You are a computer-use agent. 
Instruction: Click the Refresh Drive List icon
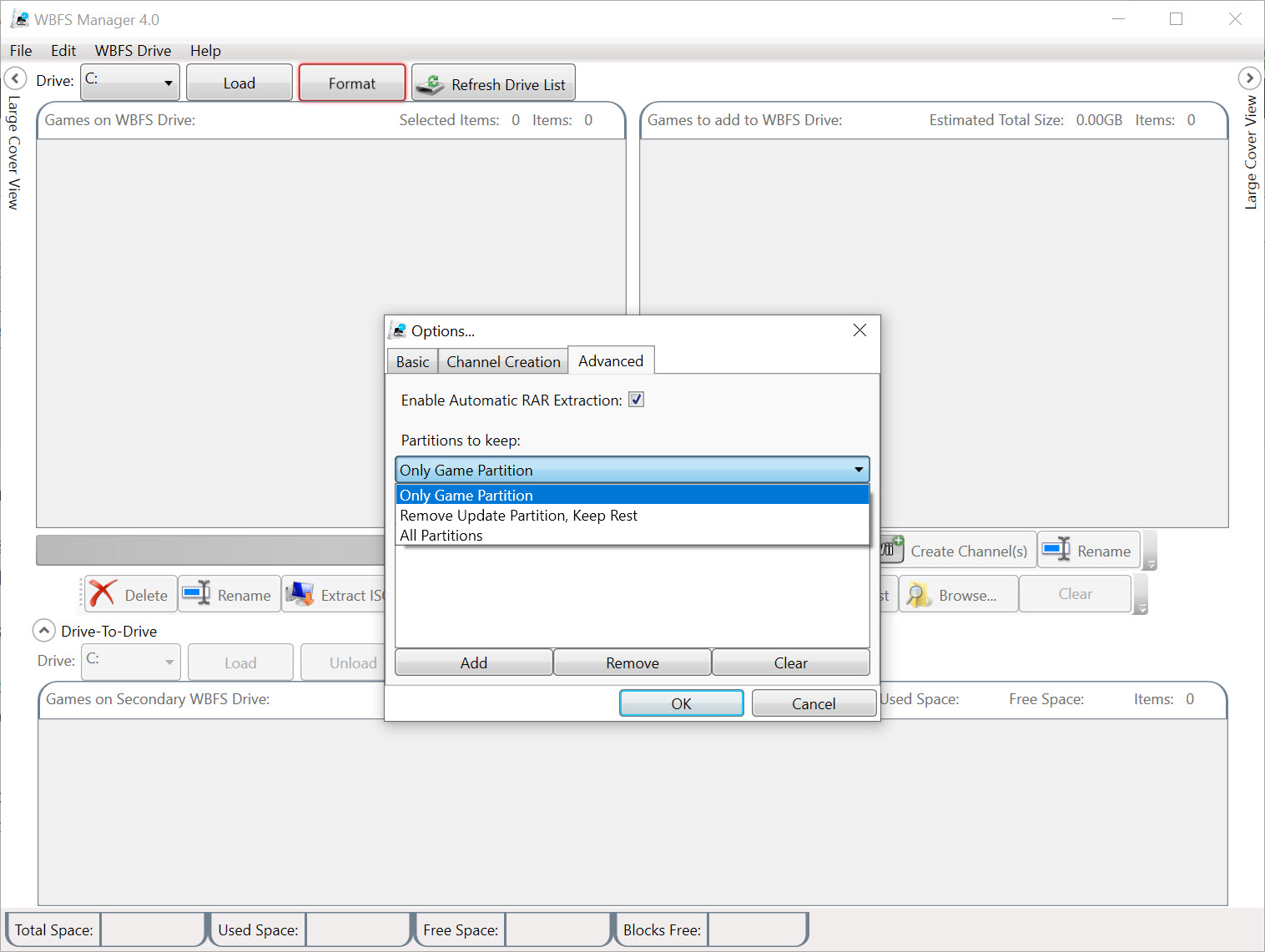[431, 83]
